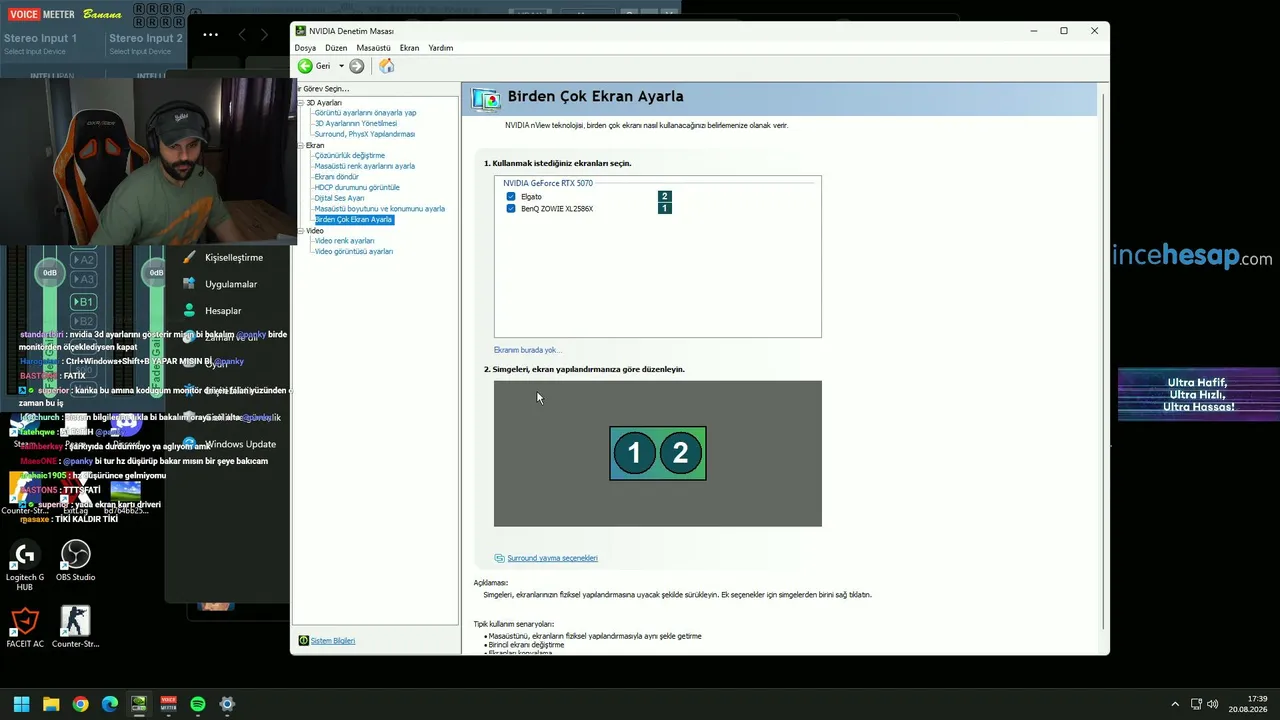Click the Stereo Input 1 device selector
This screenshot has width=1280, height=720.
[x=35, y=51]
